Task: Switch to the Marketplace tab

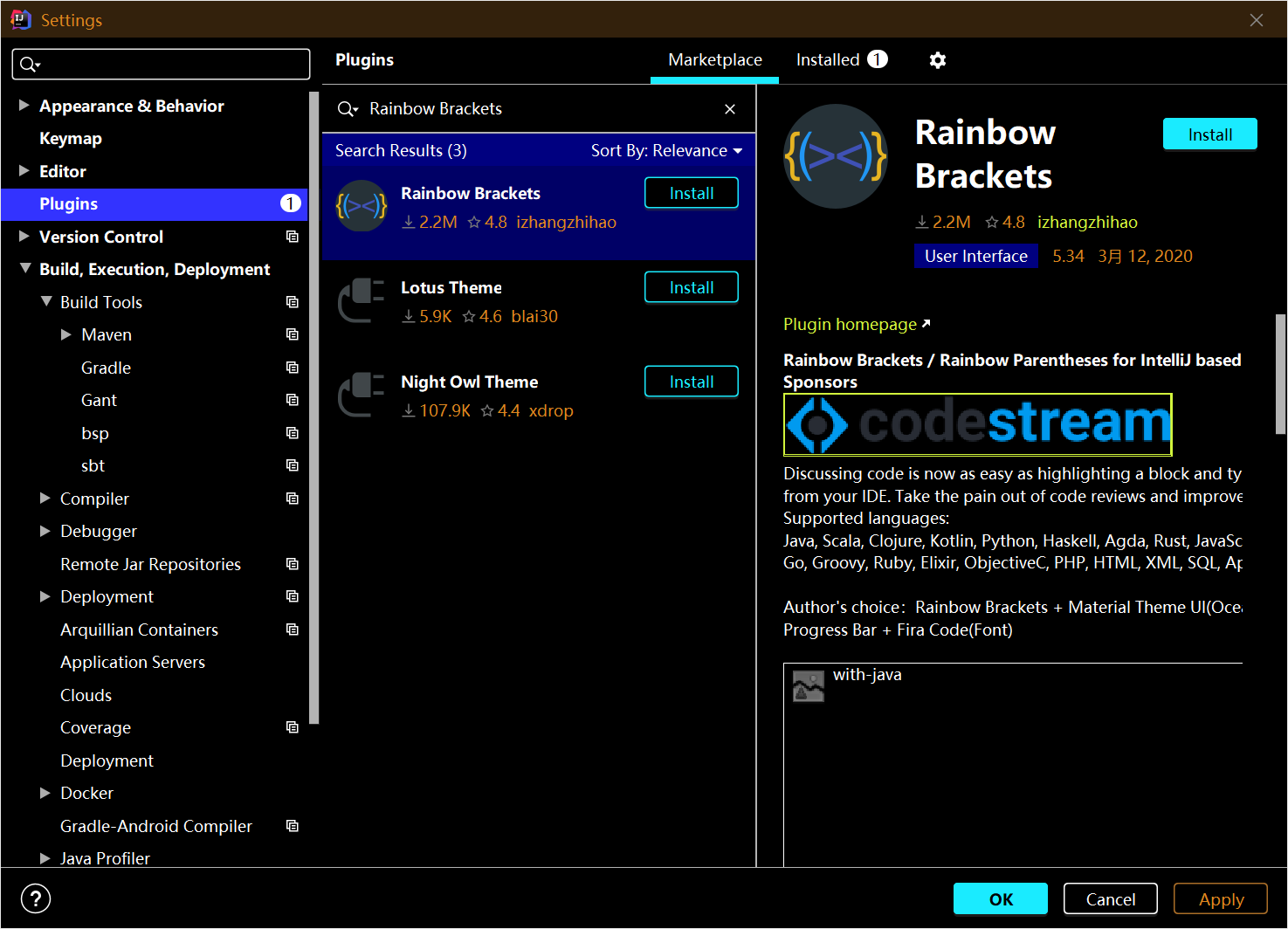Action: point(715,59)
